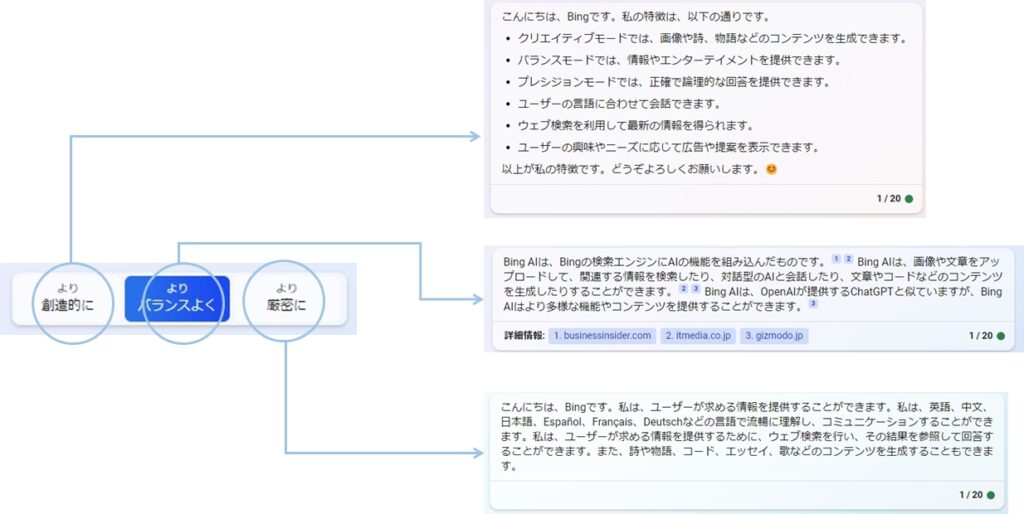The height and width of the screenshot is (514, 1024).
Task: Click green dot in the bulleted feature list card
Action: point(908,199)
